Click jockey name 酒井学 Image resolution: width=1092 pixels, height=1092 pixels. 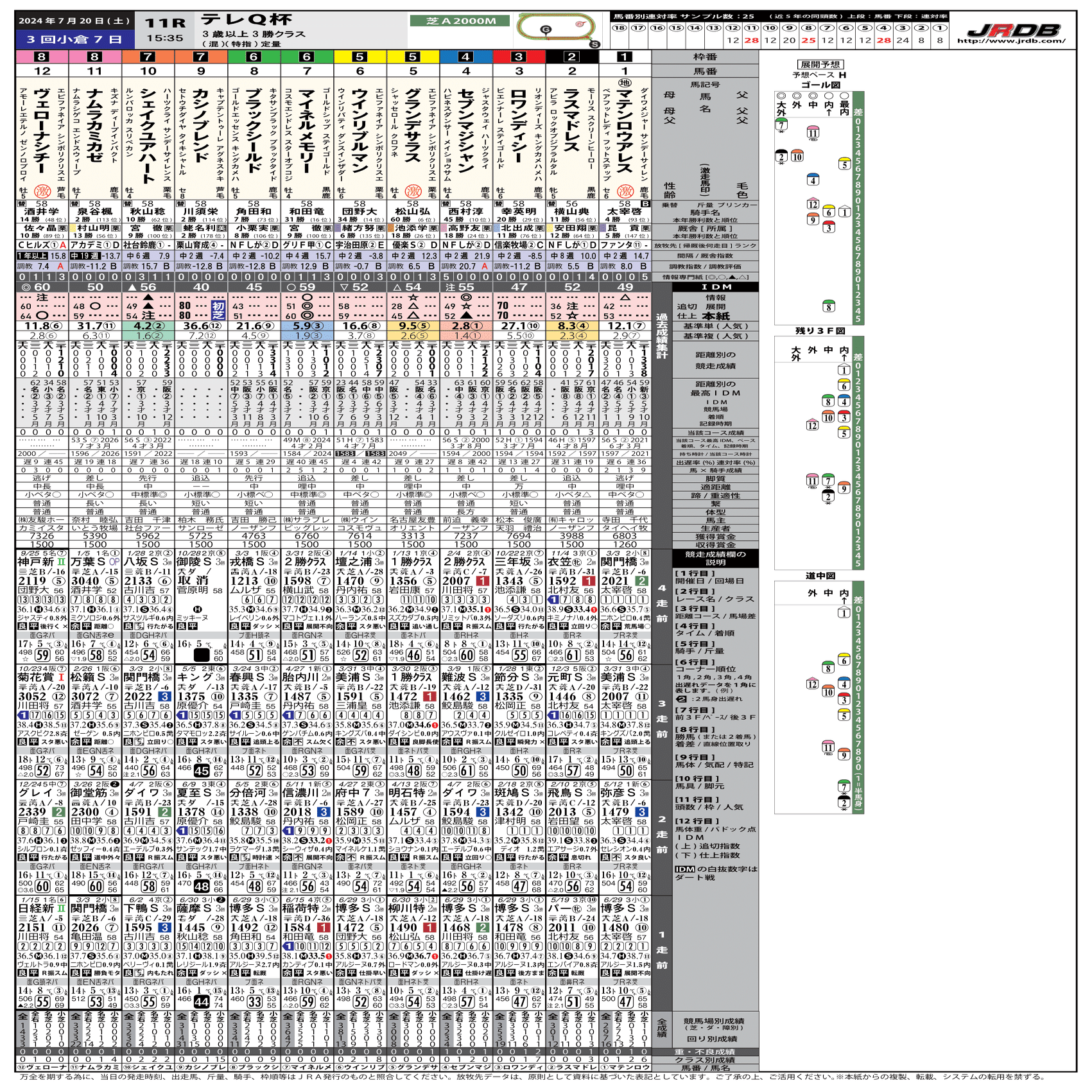pyautogui.click(x=41, y=211)
